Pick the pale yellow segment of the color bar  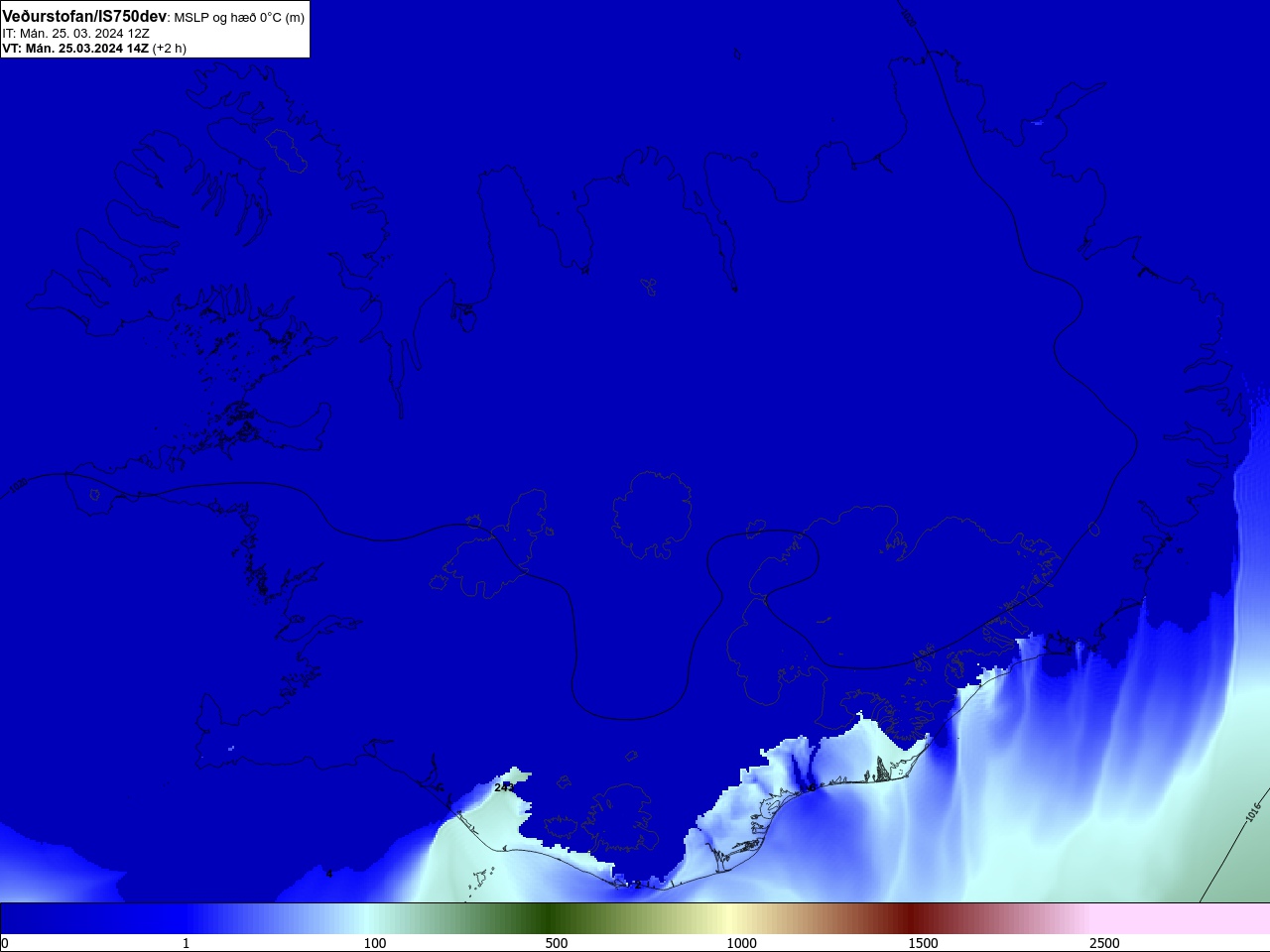pyautogui.click(x=729, y=918)
